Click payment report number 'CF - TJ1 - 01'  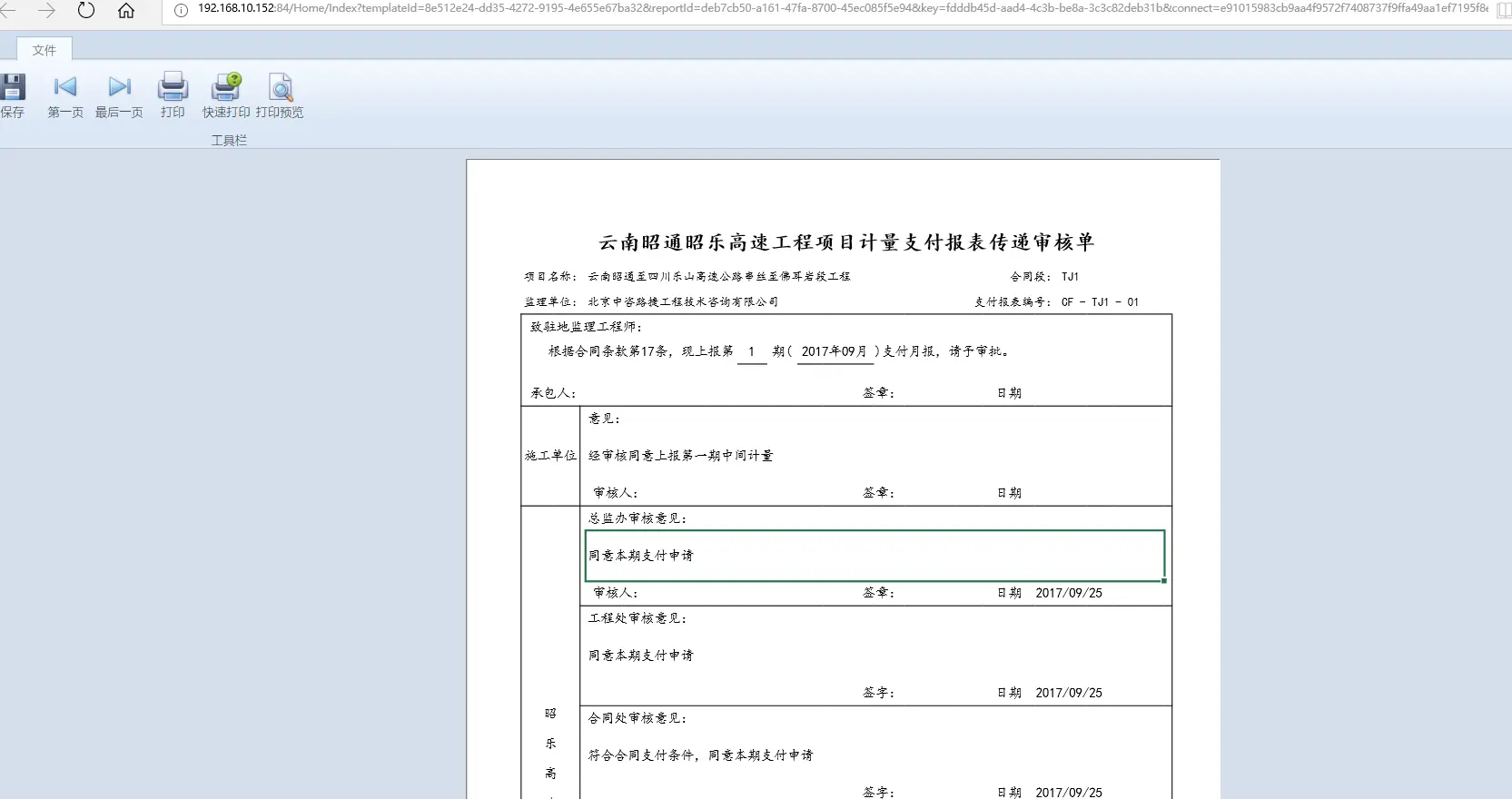1100,302
